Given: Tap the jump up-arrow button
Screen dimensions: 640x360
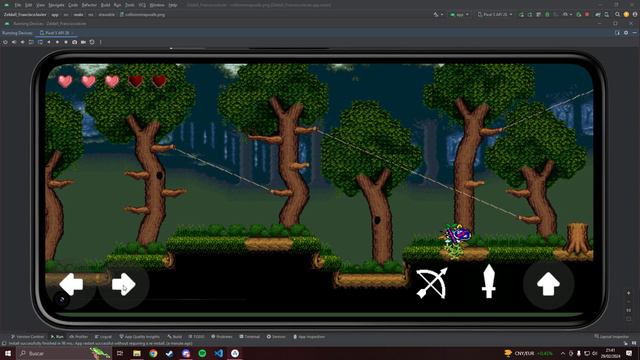Looking at the screenshot, I should coord(548,284).
